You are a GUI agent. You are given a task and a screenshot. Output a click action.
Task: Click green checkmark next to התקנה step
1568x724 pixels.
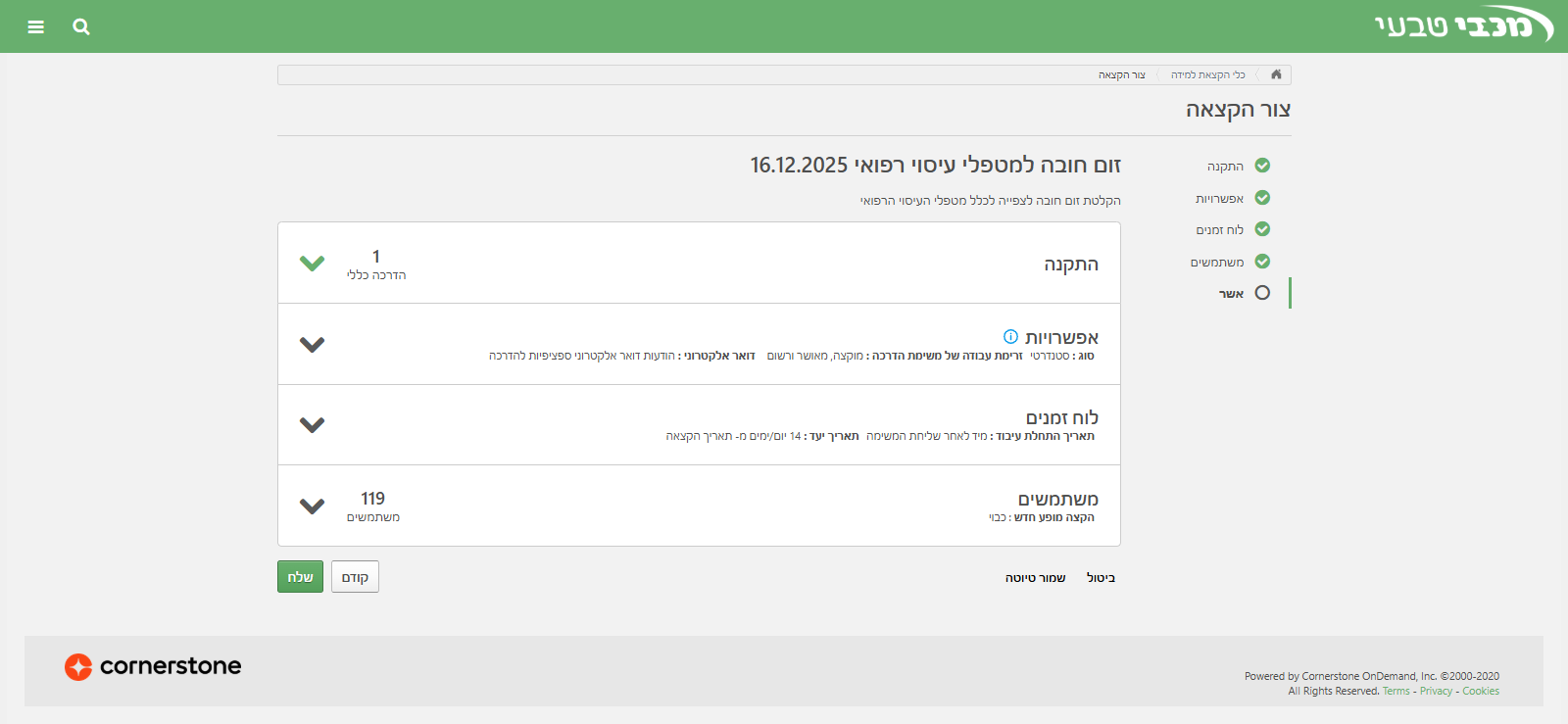[x=1262, y=166]
